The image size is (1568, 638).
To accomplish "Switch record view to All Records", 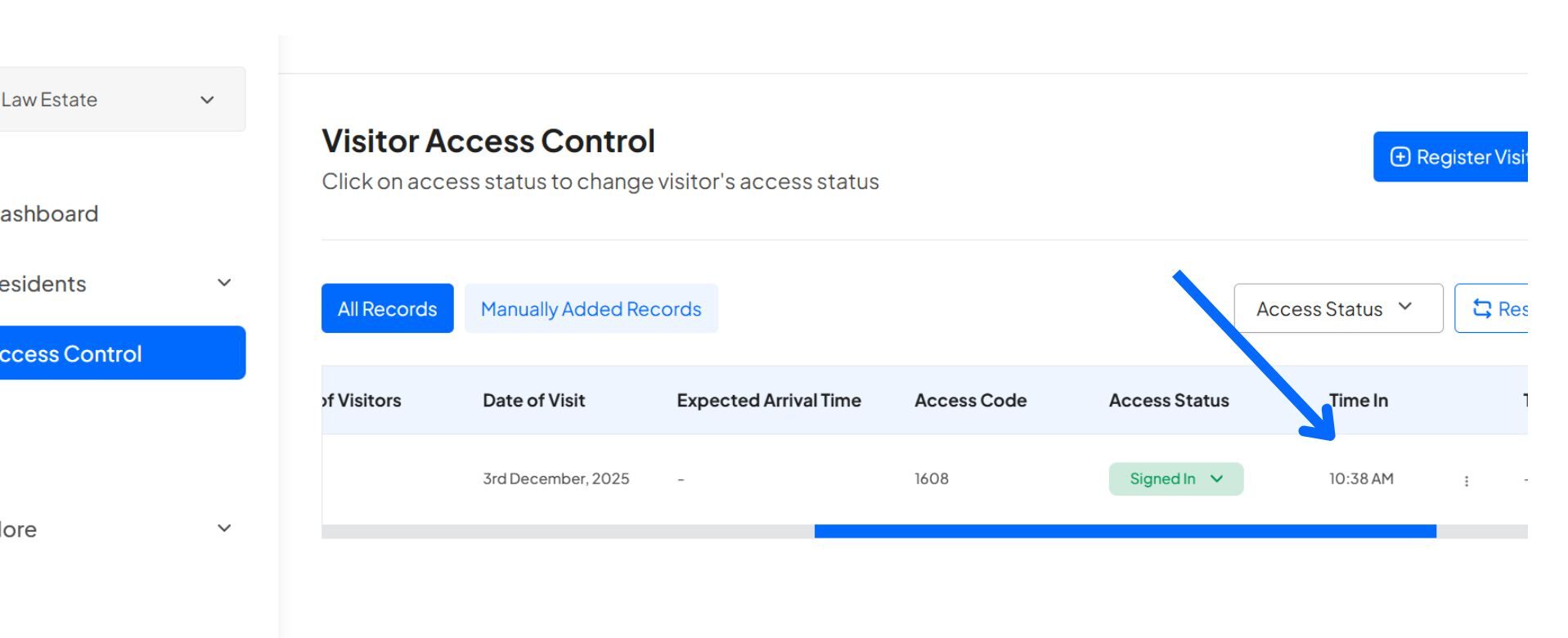I will [x=387, y=308].
